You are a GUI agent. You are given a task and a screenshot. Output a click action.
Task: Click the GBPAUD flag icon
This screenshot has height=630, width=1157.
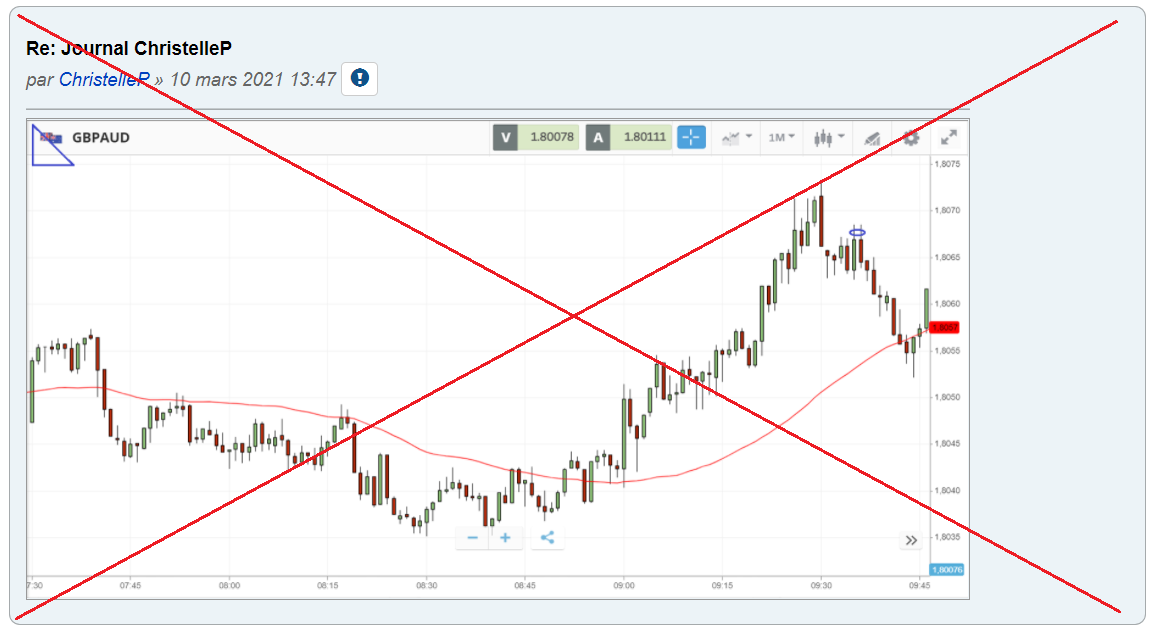point(52,138)
